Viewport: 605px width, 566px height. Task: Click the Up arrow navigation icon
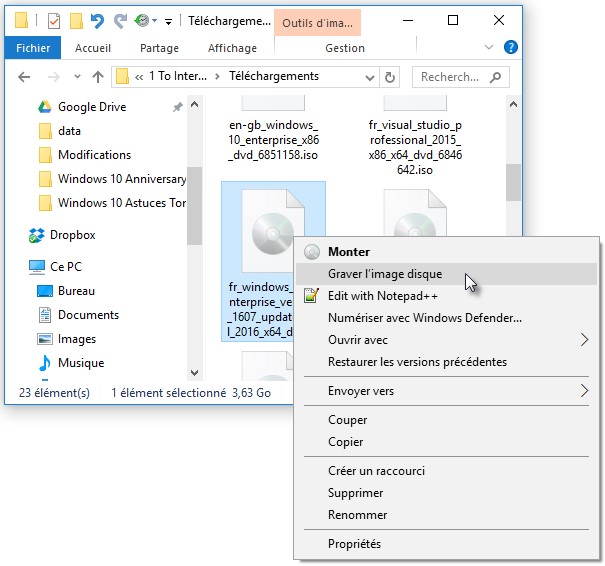click(x=98, y=77)
